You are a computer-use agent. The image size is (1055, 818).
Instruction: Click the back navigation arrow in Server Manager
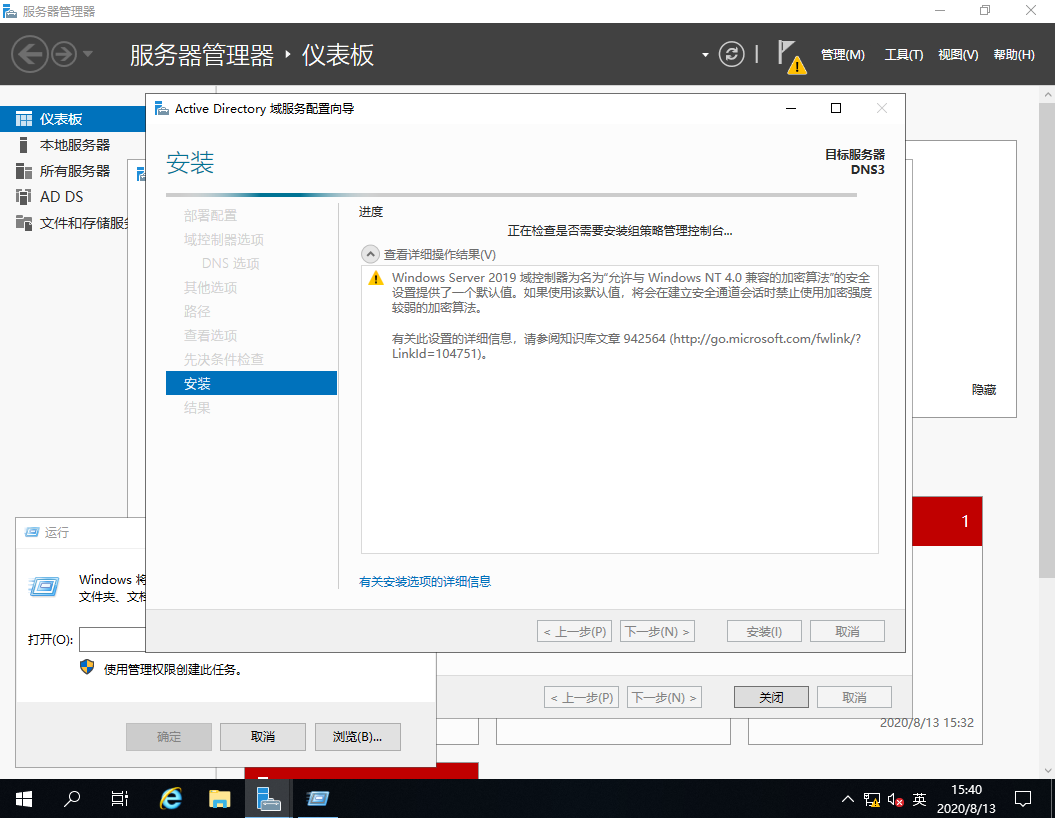point(30,54)
